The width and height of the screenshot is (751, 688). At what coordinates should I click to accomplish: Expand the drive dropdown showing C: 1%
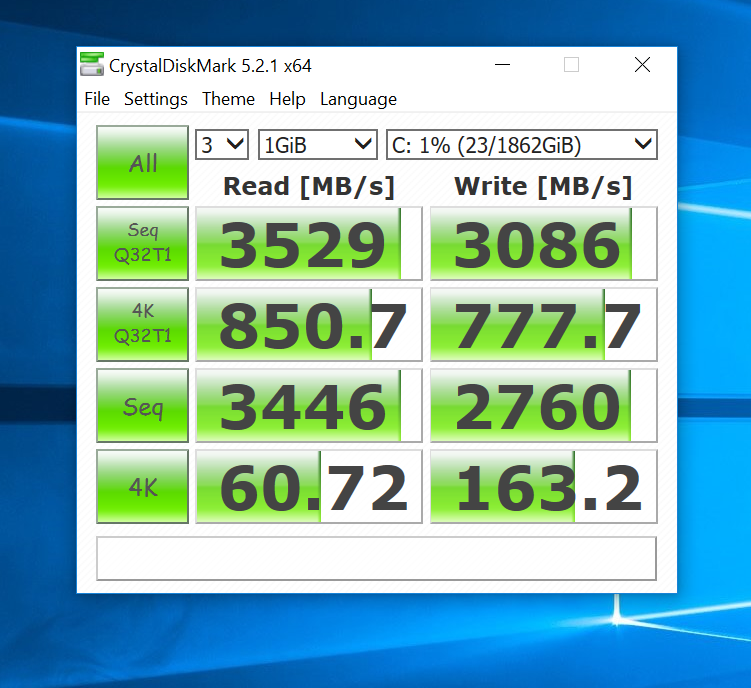pos(522,144)
